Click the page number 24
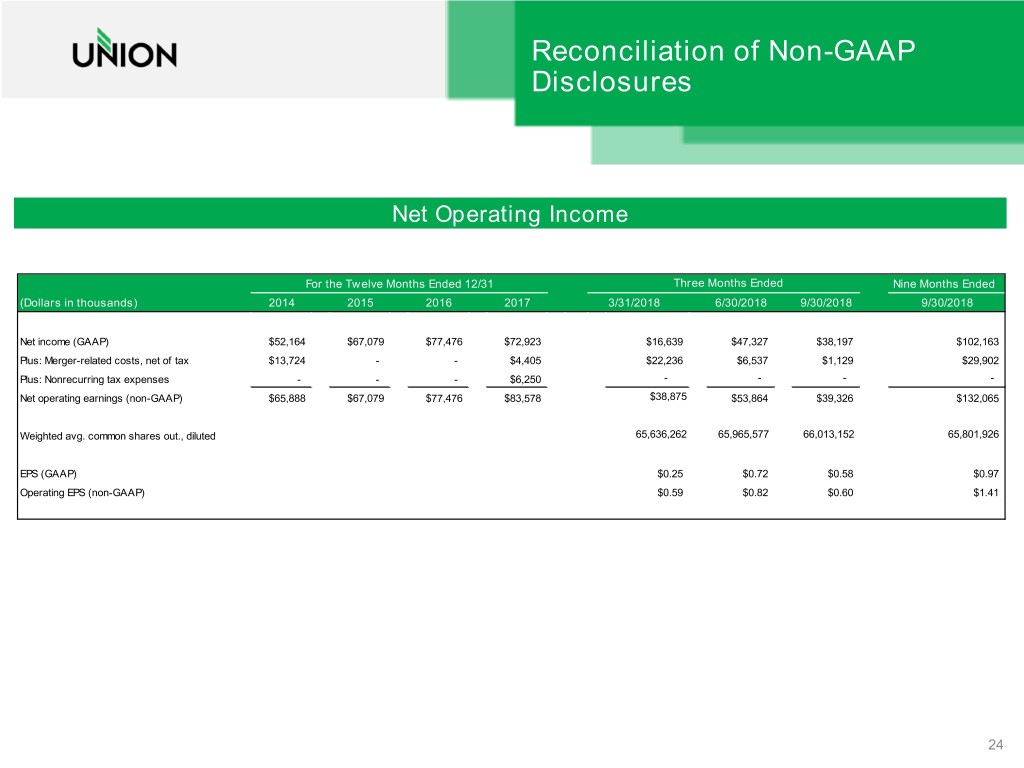This screenshot has height=768, width=1024. [x=995, y=744]
